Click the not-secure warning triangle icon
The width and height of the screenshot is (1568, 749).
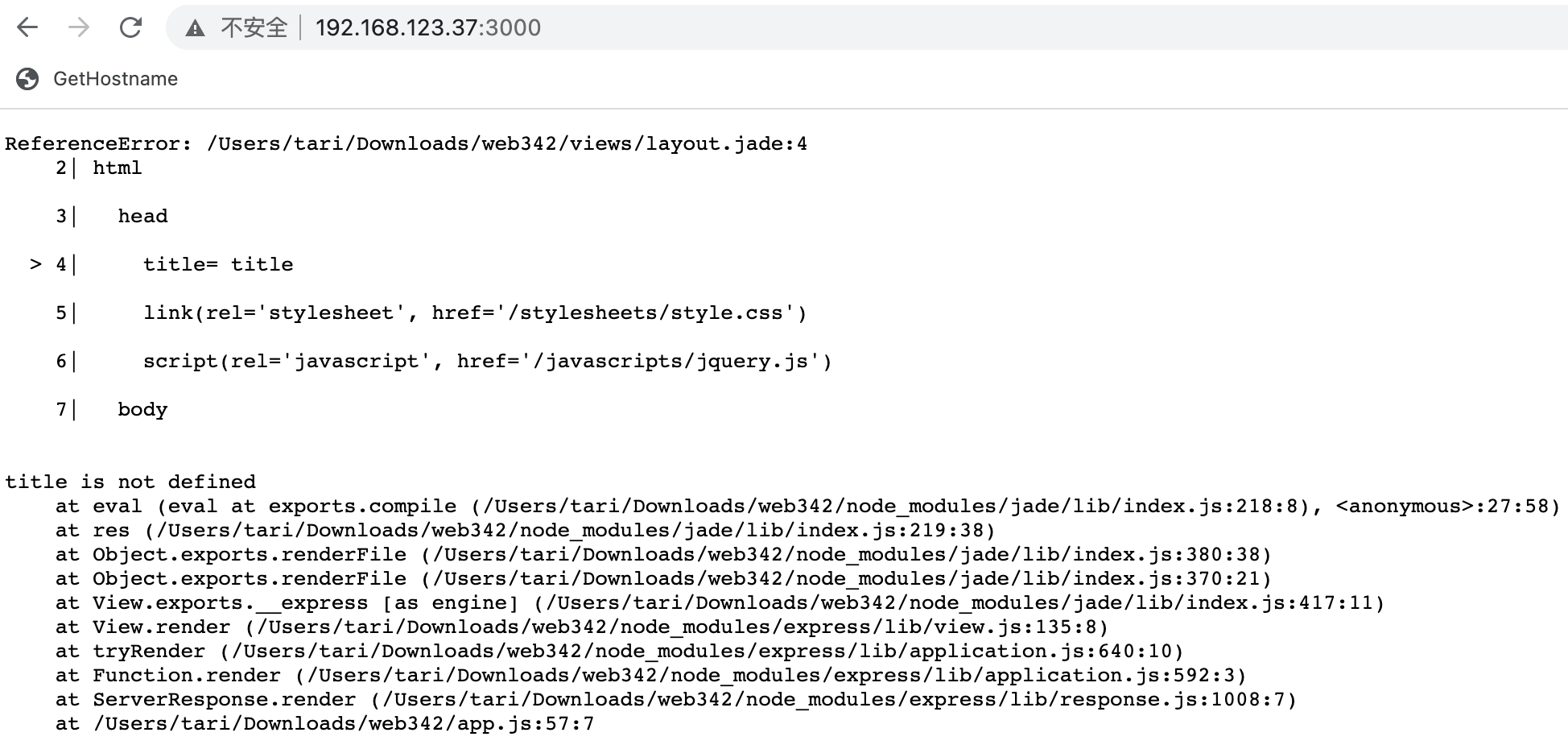click(x=195, y=28)
